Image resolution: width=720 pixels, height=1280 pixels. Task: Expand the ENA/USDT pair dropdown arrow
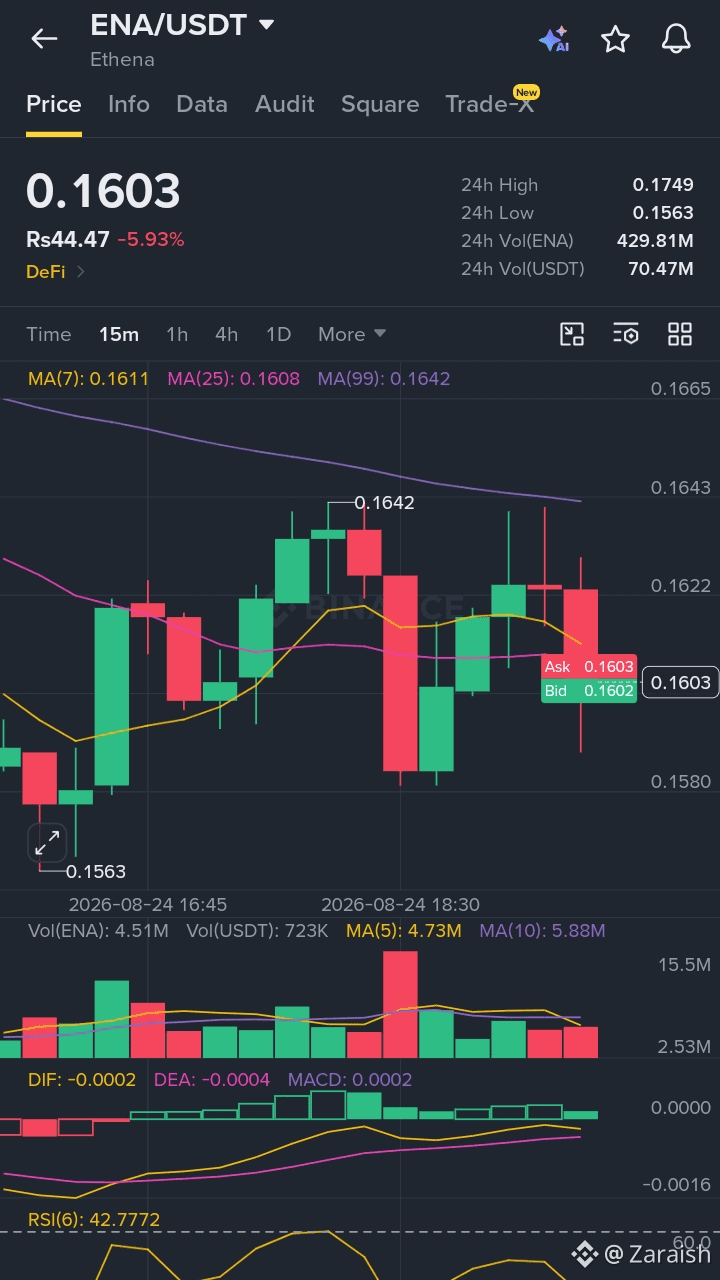pyautogui.click(x=266, y=24)
